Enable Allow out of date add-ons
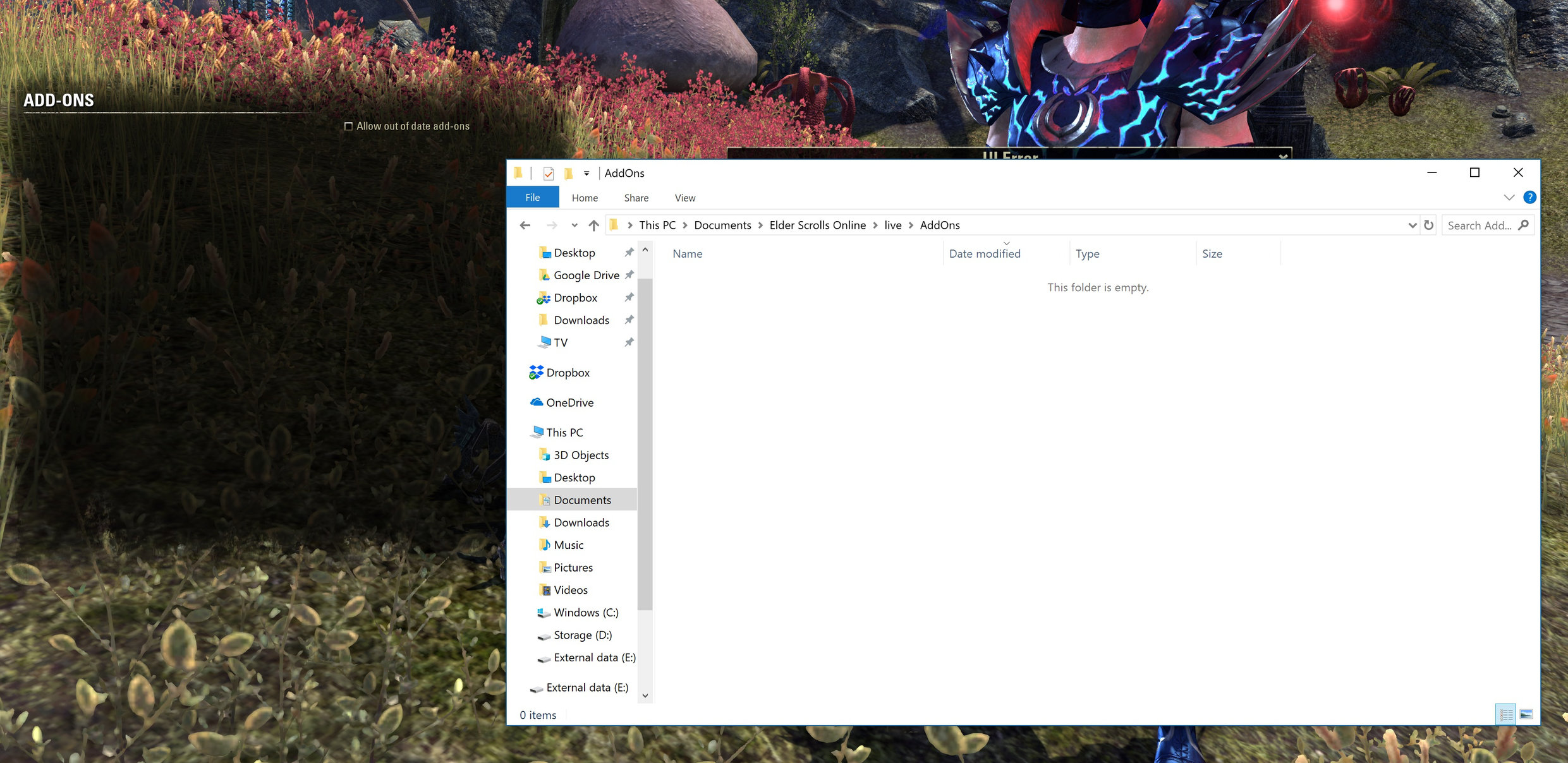 click(x=348, y=126)
